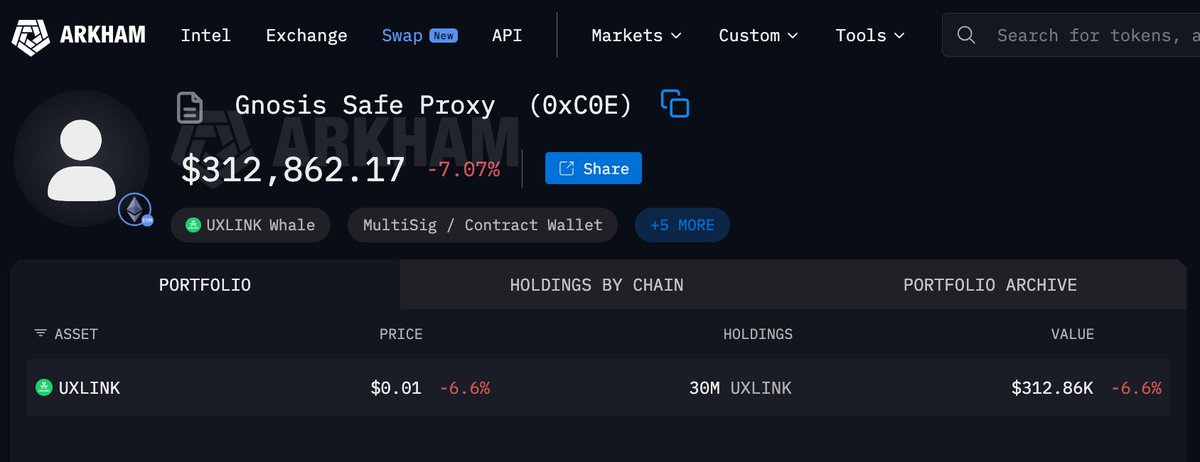Viewport: 1200px width, 462px height.
Task: Open the Markets dropdown menu
Action: pos(636,35)
